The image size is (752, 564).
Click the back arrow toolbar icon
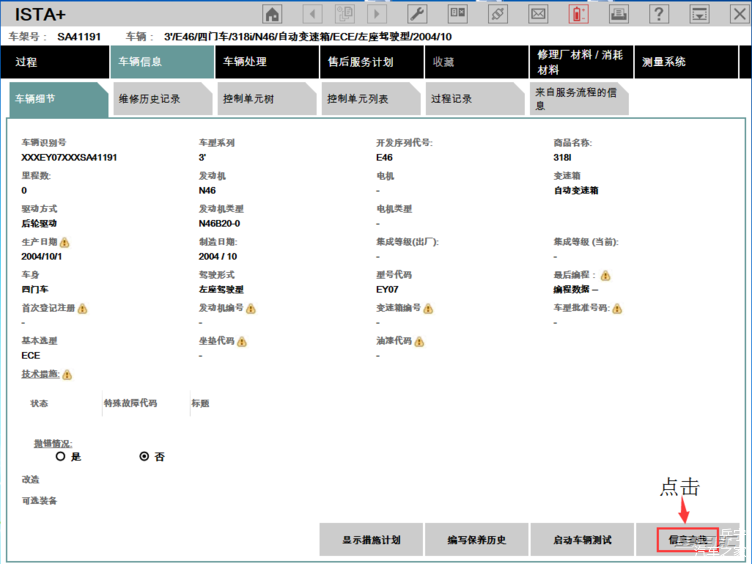tap(313, 14)
